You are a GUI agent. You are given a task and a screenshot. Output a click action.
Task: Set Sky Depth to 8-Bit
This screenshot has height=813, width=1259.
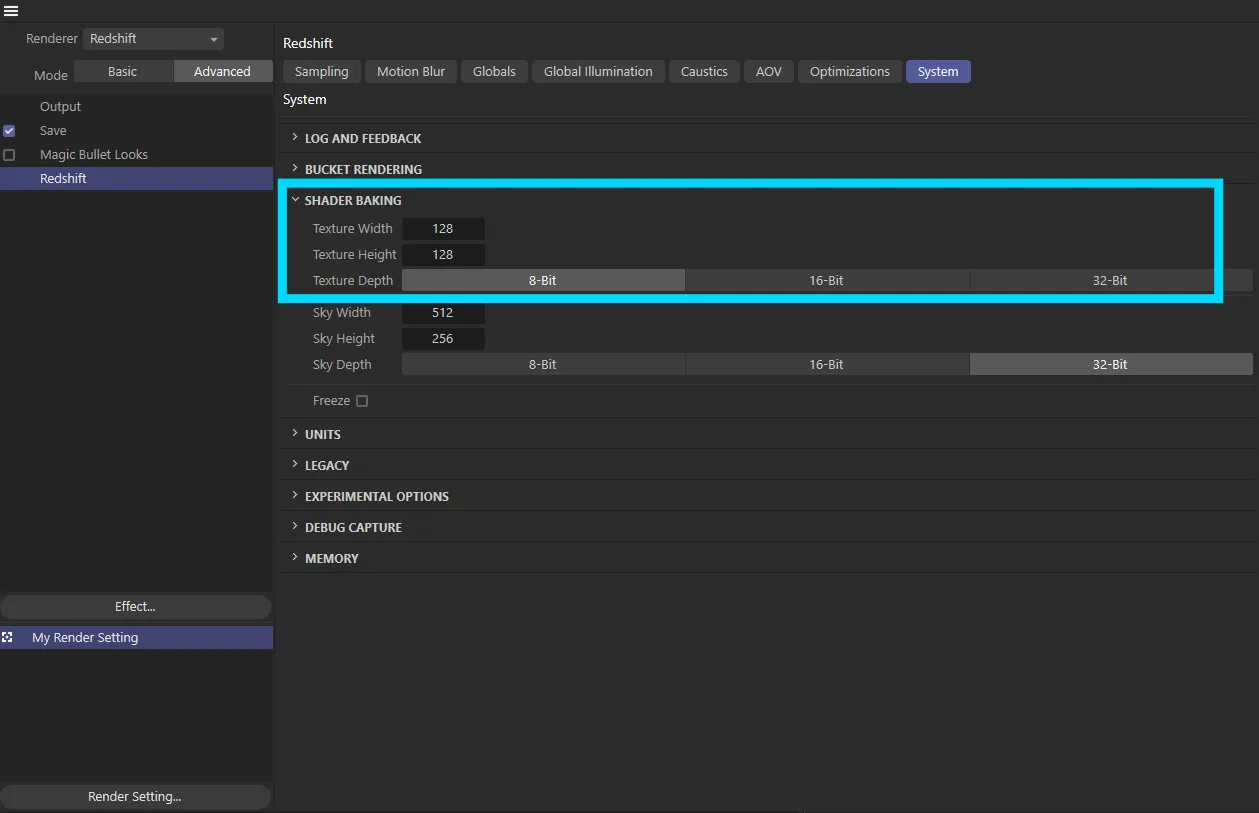(x=543, y=365)
